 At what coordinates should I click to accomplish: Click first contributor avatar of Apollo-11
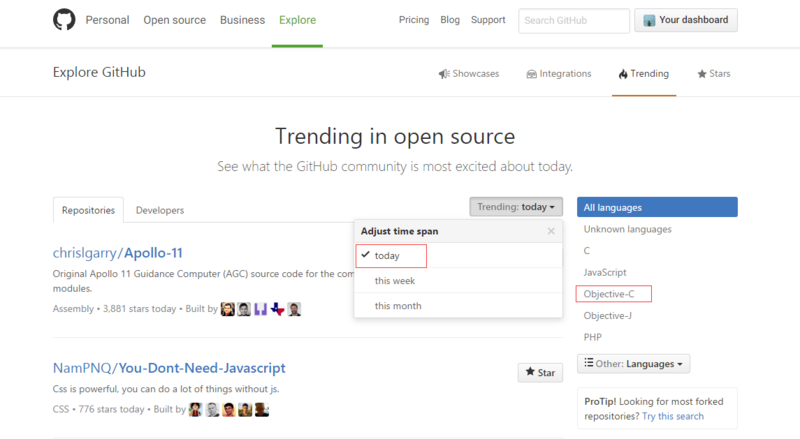228,309
